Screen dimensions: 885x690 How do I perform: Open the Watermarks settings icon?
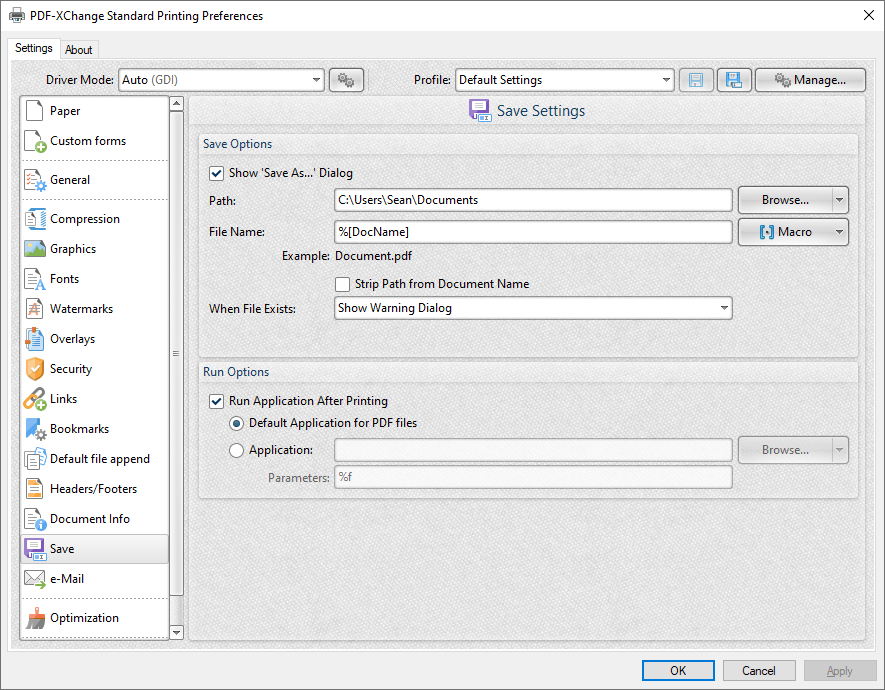coord(35,309)
